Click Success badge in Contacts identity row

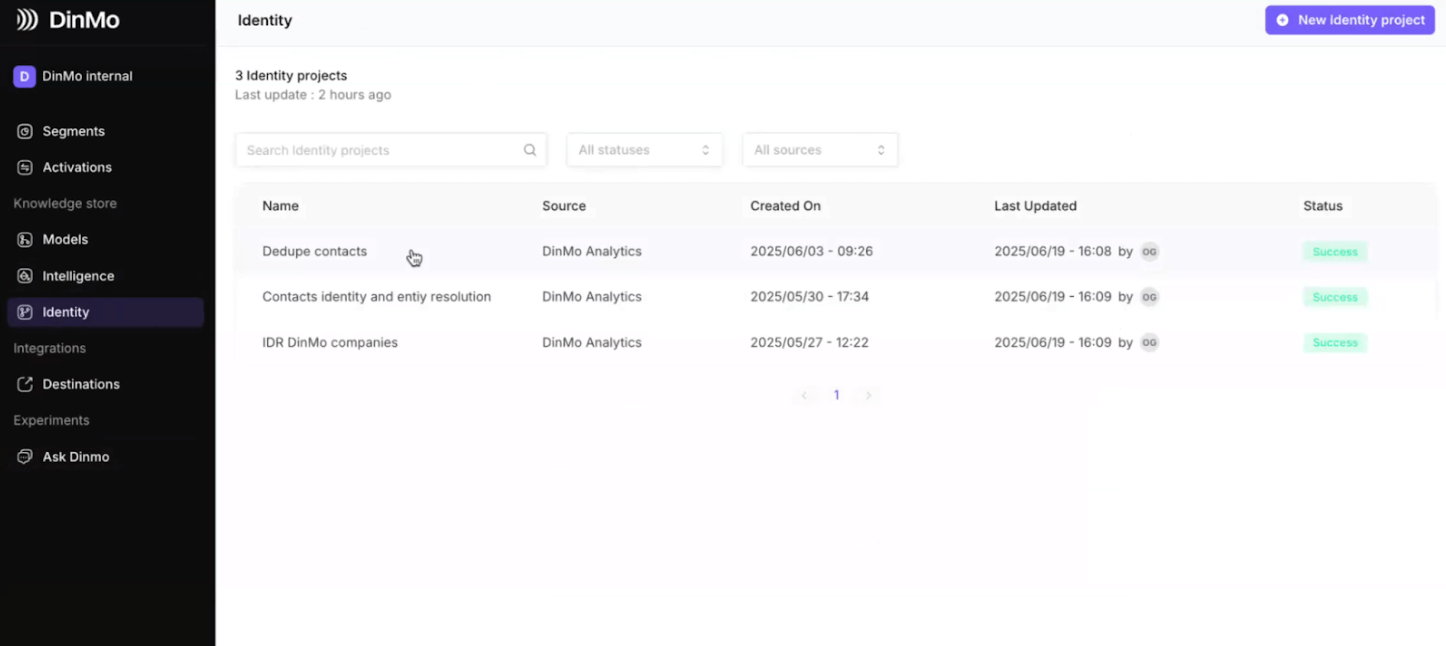pyautogui.click(x=1335, y=297)
